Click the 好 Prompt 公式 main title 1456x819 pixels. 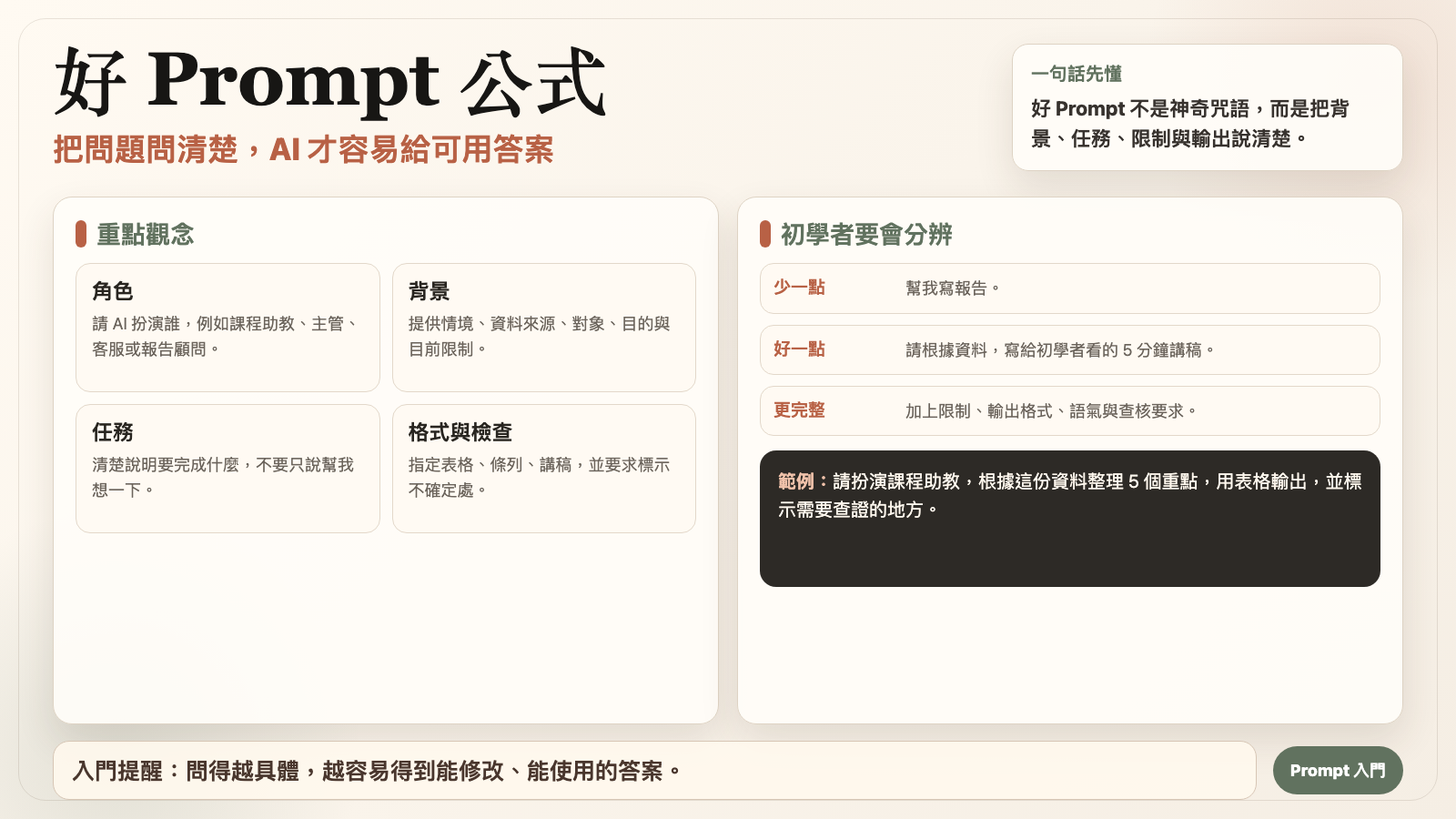coord(330,82)
